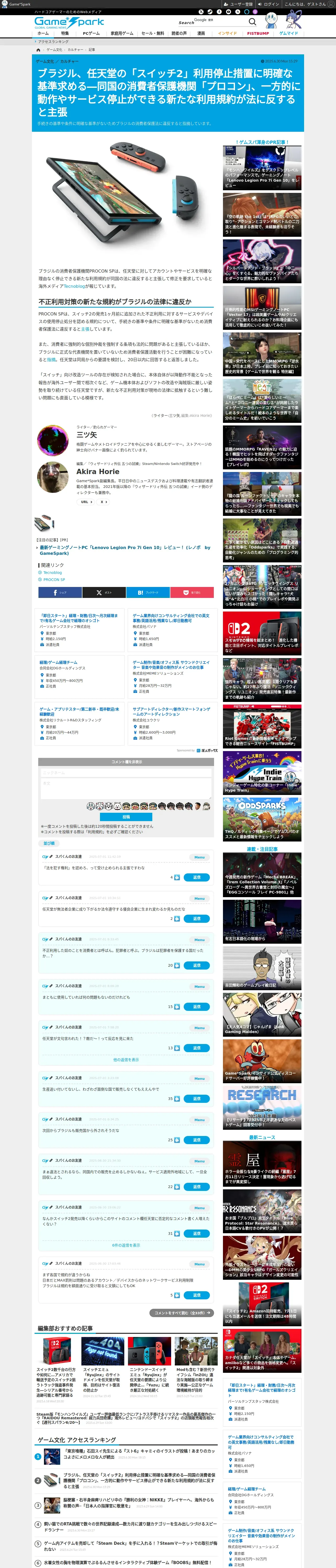The width and height of the screenshot is (336, 1568).
Task: Go to home via breadcrumb house icon
Action: 38,50
